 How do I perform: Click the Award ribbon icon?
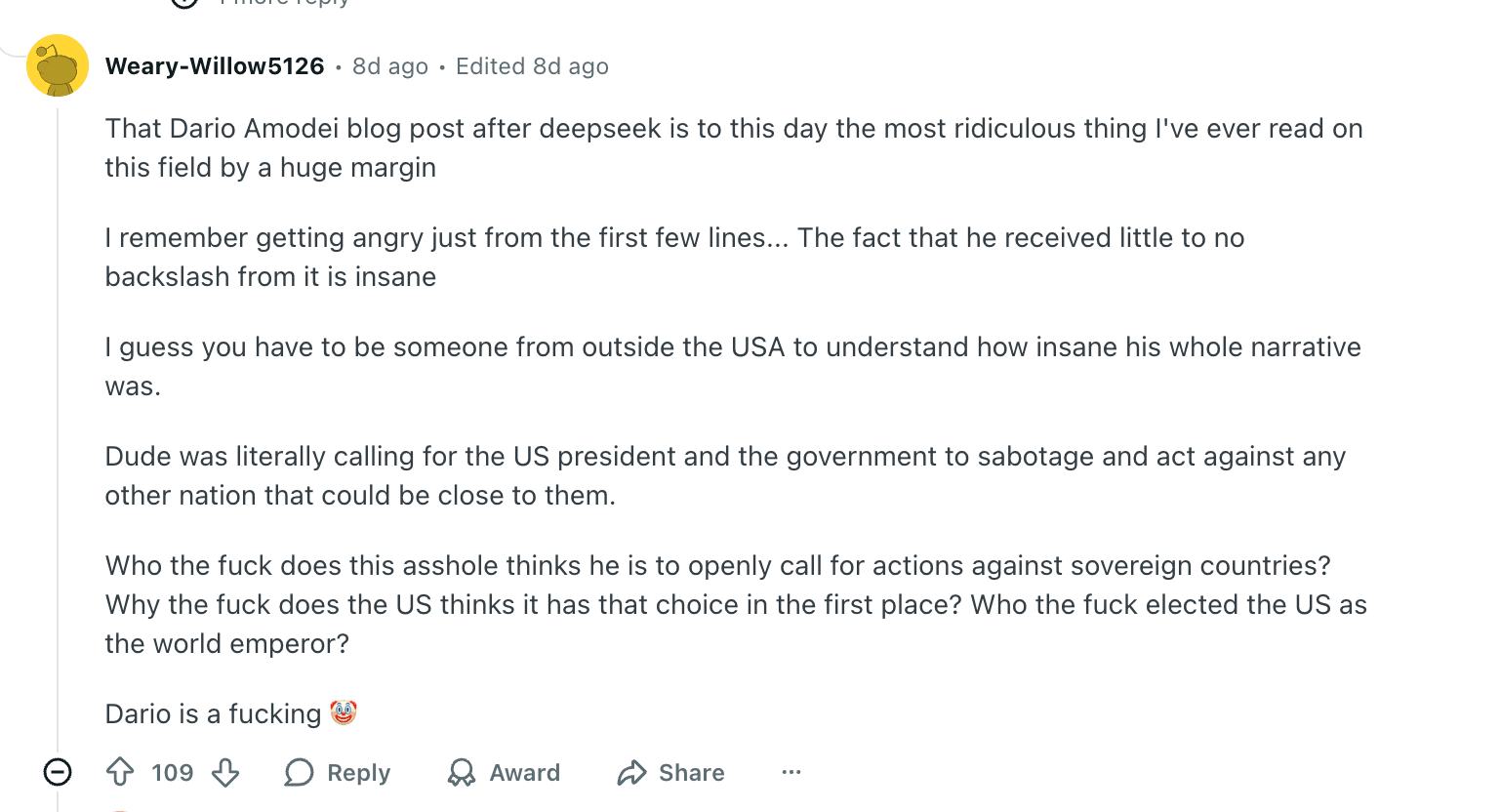coord(461,772)
